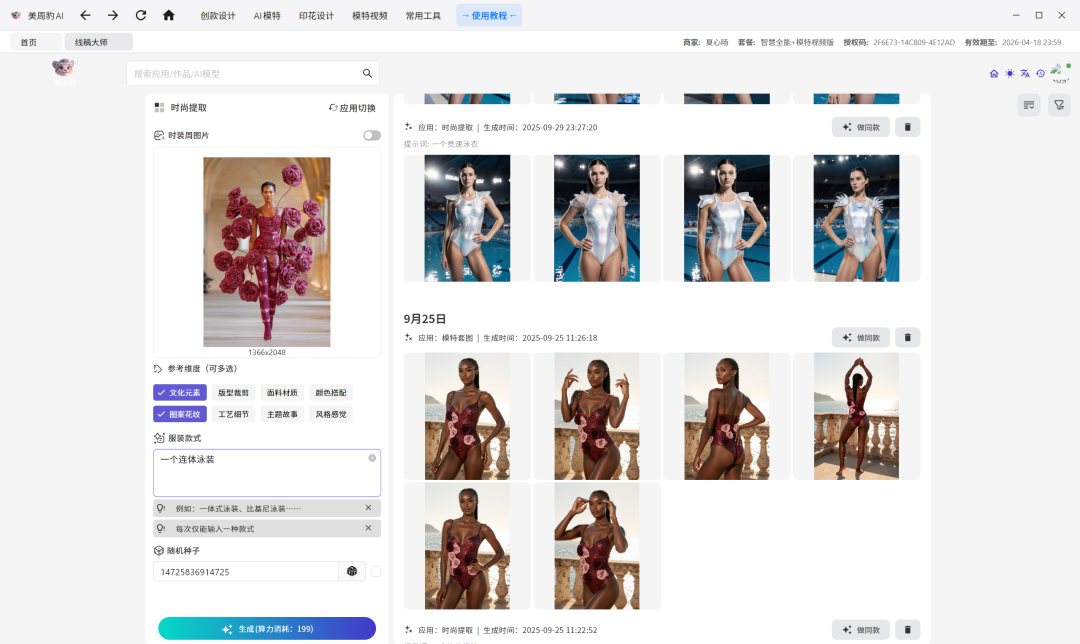Open the AI模特 menu item

[x=268, y=15]
